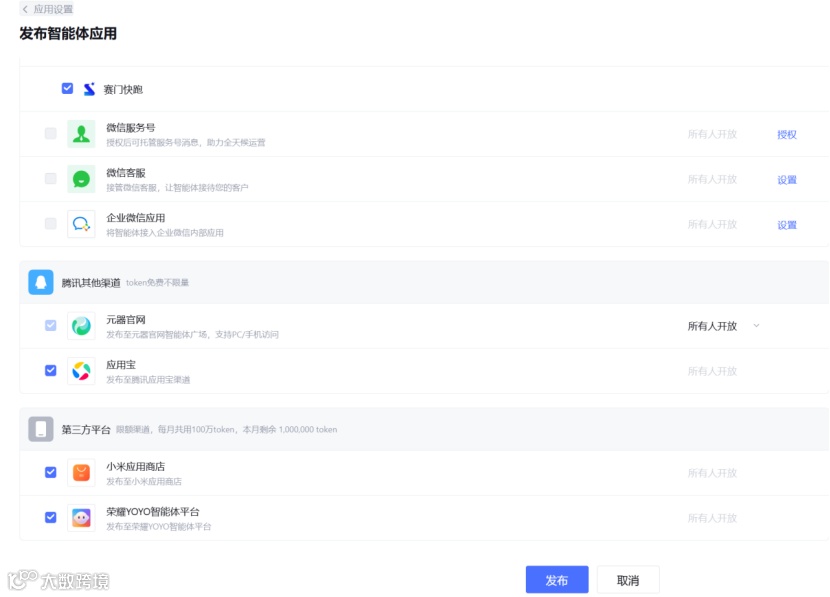This screenshot has height=597, width=830.
Task: Click the 元器官网 description text
Action: coord(192,334)
